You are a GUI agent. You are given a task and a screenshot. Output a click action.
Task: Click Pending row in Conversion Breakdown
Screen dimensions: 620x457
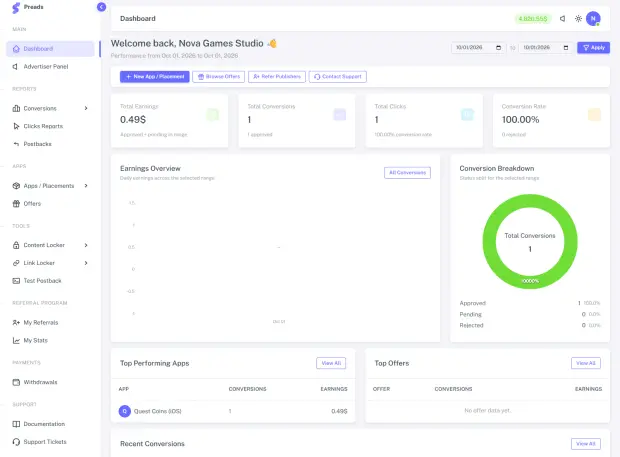click(530, 314)
